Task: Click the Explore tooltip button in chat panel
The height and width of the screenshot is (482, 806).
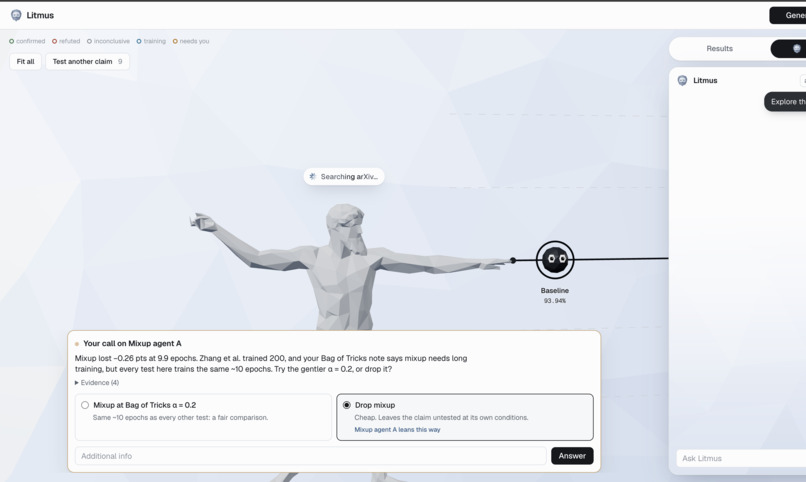Action: (x=785, y=102)
